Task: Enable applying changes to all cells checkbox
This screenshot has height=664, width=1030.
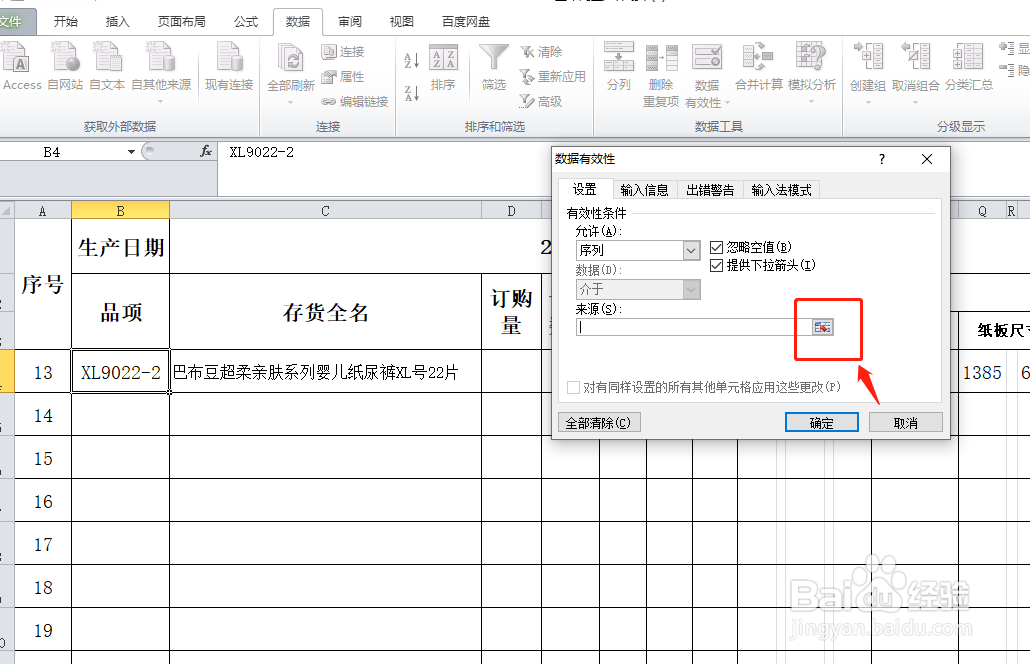Action: click(575, 387)
